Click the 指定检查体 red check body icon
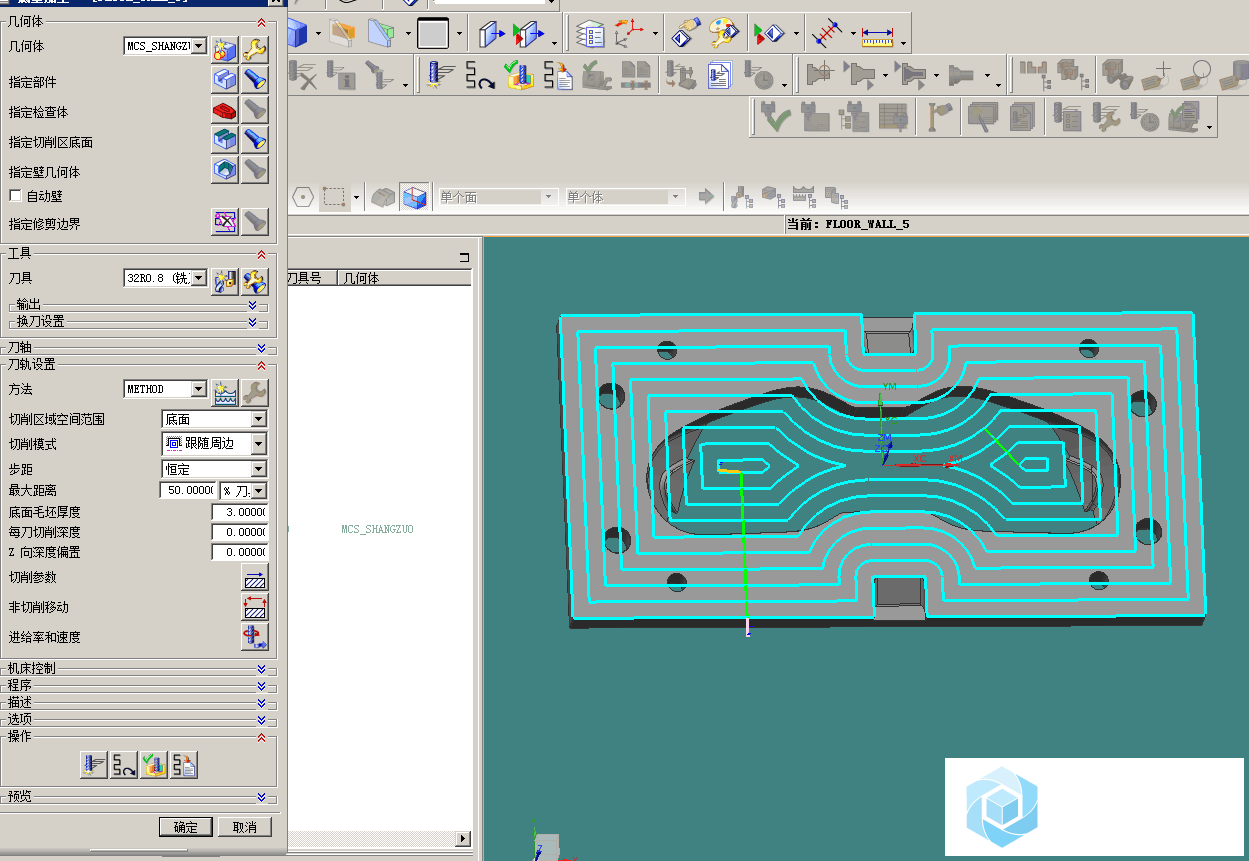This screenshot has height=861, width=1249. pos(225,110)
